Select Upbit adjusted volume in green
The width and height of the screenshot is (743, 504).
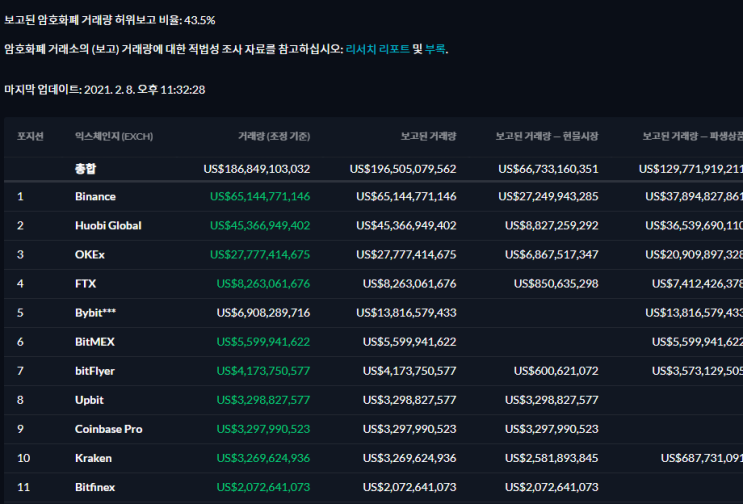click(x=263, y=400)
